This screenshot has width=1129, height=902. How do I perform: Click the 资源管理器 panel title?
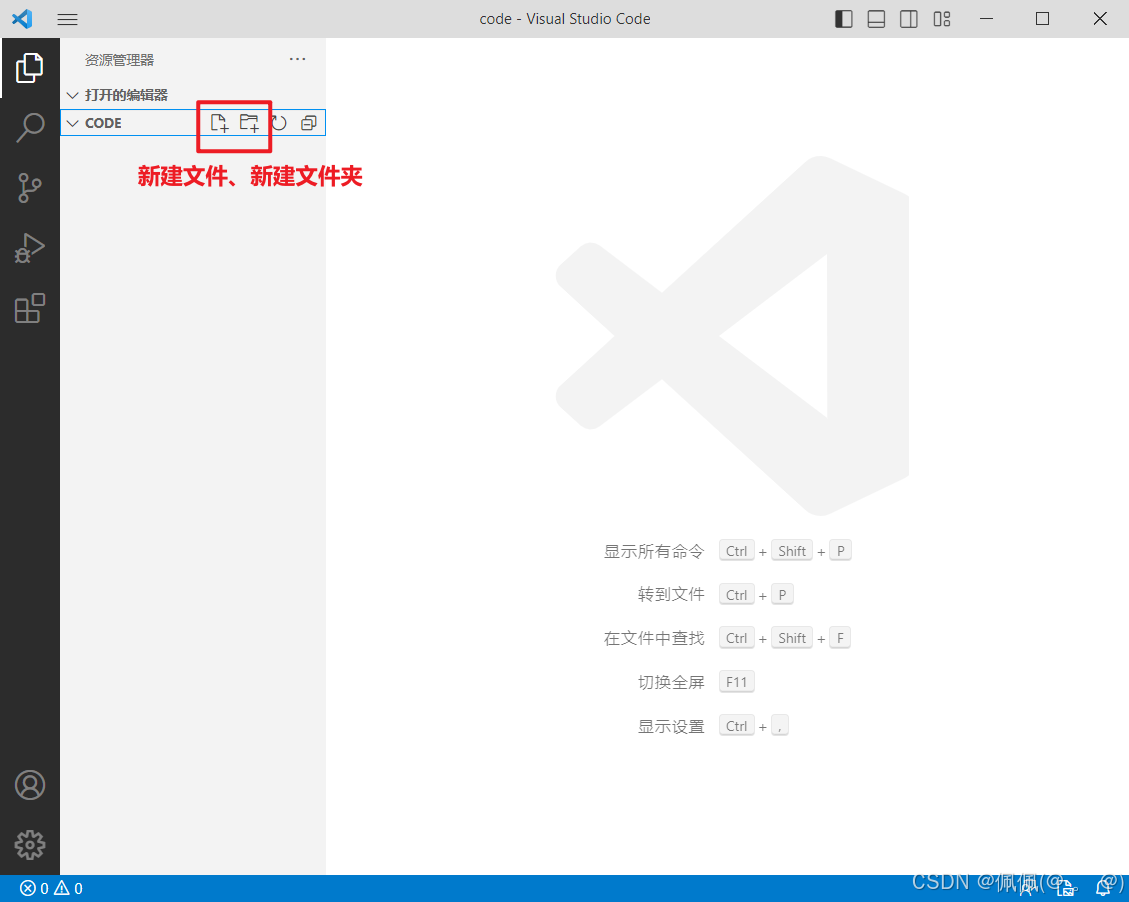coord(120,60)
